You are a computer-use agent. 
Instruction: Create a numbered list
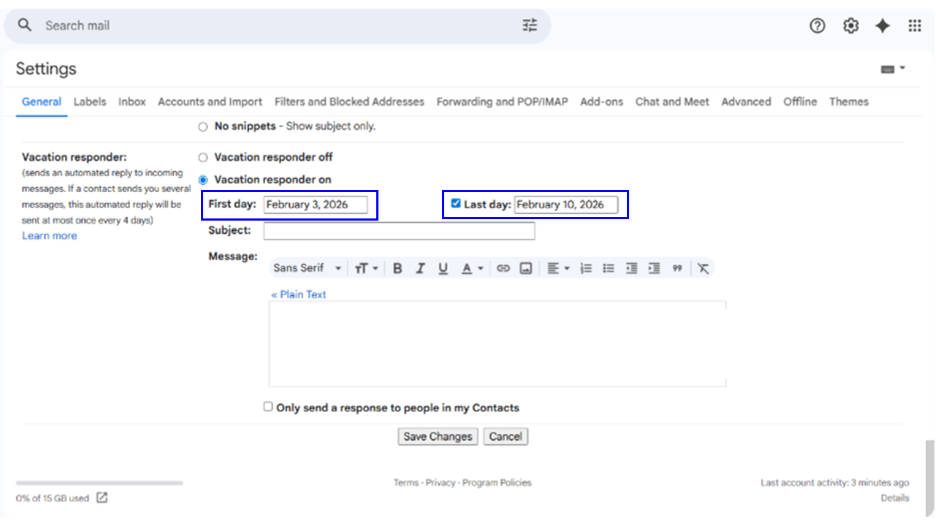(586, 268)
